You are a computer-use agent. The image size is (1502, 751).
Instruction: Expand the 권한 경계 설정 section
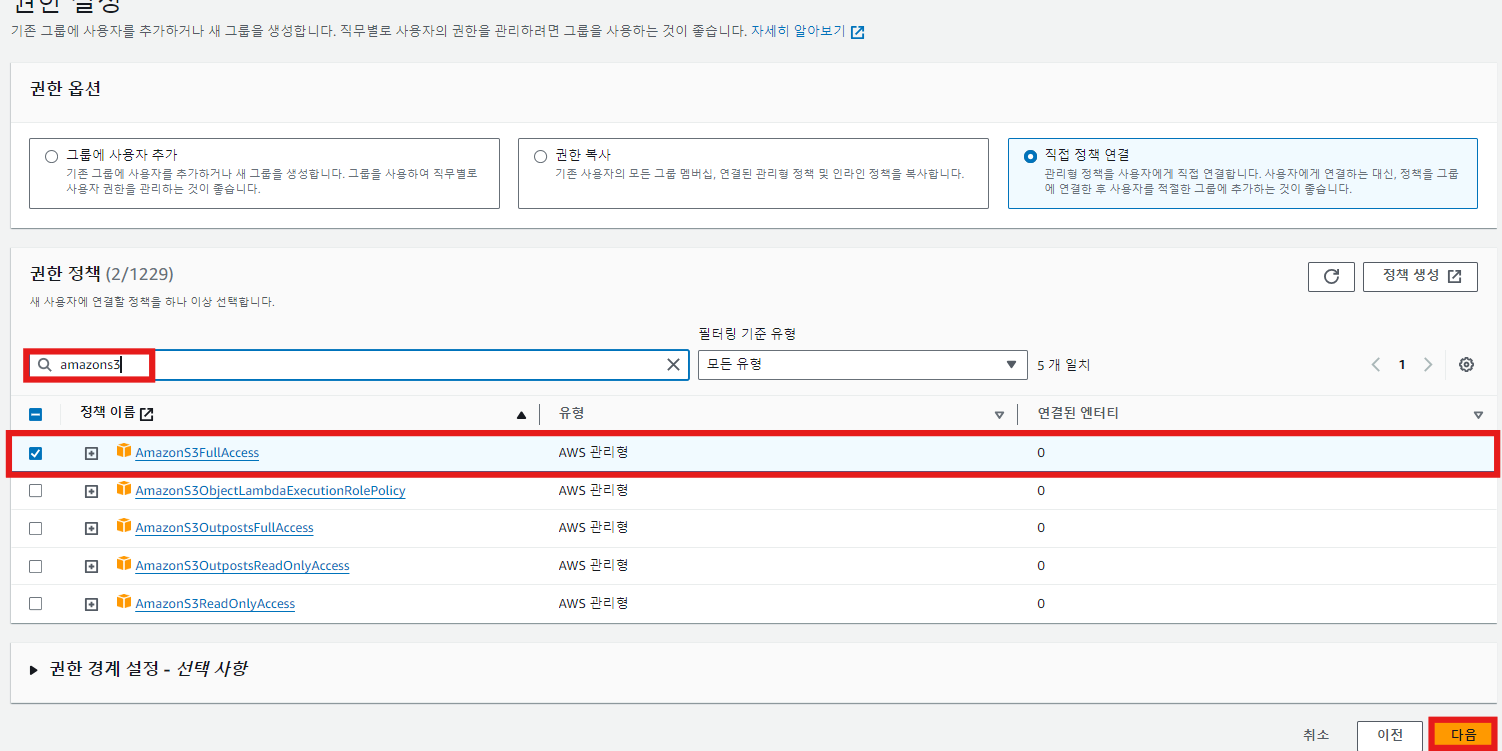(x=34, y=669)
